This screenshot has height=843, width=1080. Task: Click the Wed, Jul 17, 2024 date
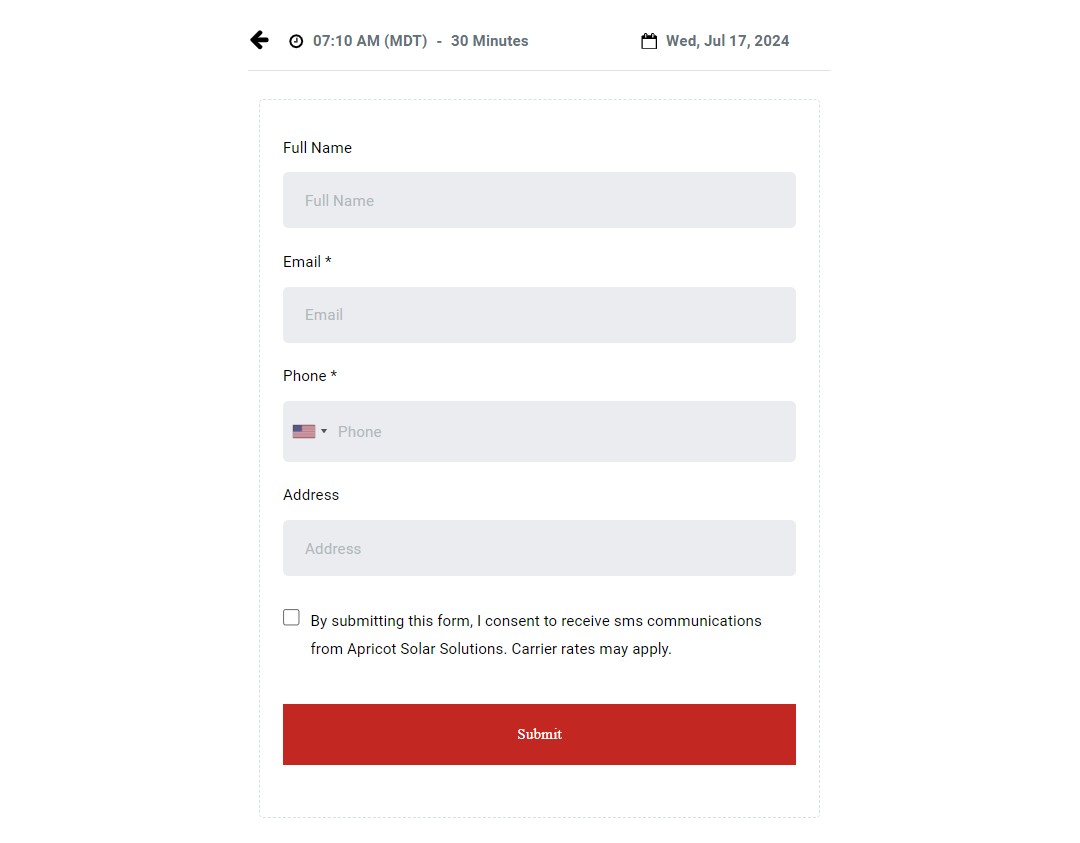pos(727,41)
